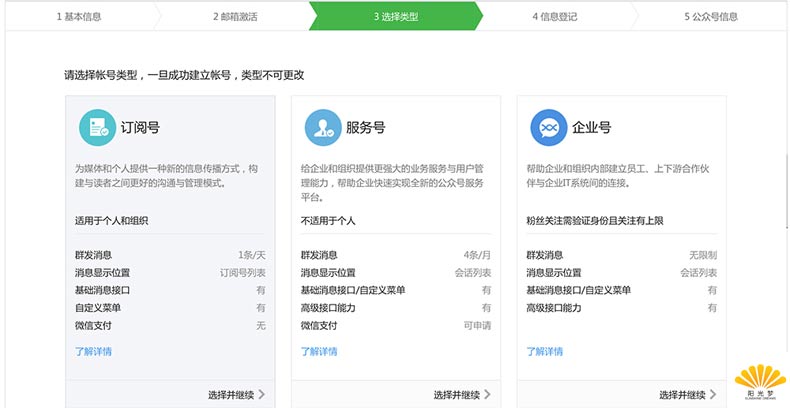The width and height of the screenshot is (790, 408).
Task: Open 了解详情 link under 企业号
Action: [x=545, y=352]
